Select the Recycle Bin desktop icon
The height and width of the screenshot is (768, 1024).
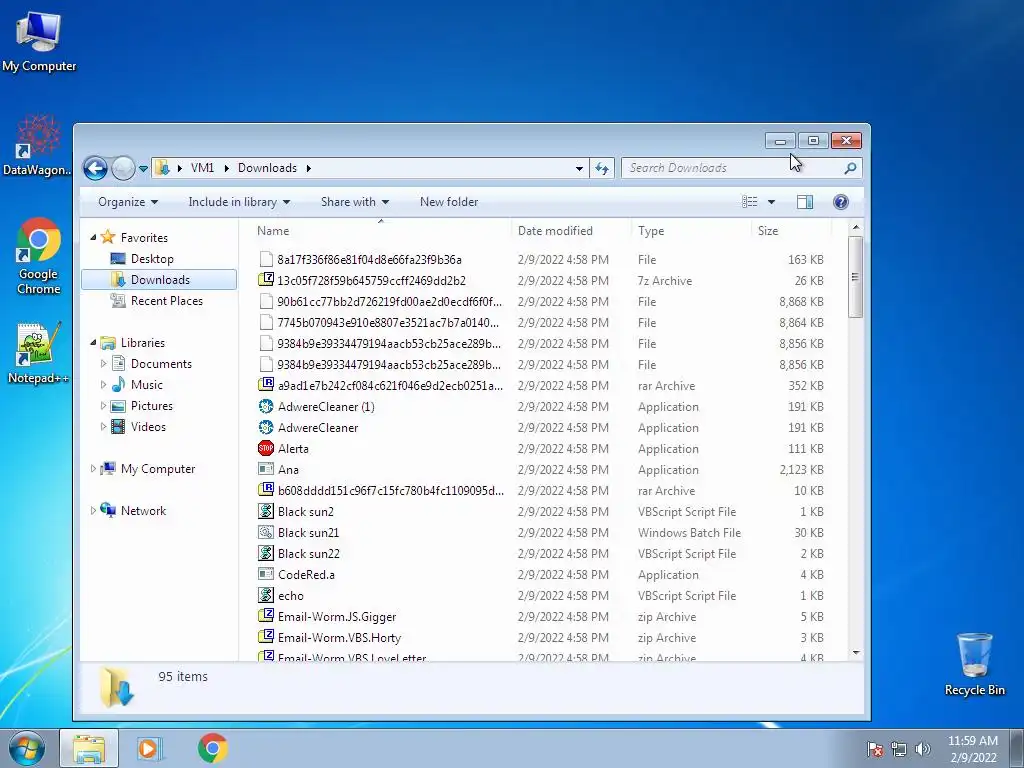click(x=974, y=664)
